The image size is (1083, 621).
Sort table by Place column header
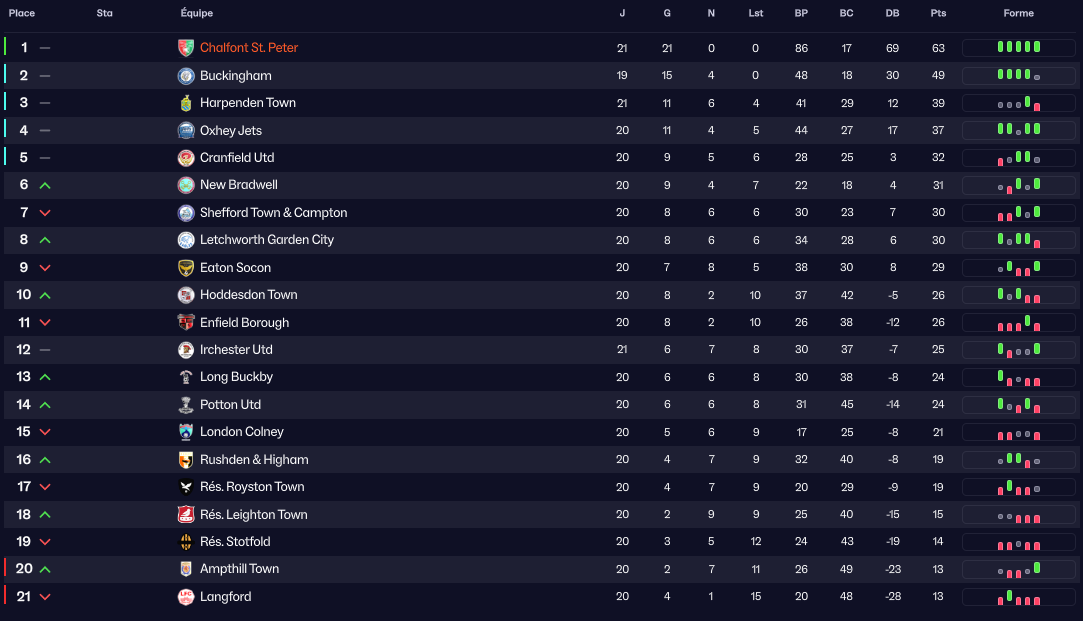click(22, 13)
